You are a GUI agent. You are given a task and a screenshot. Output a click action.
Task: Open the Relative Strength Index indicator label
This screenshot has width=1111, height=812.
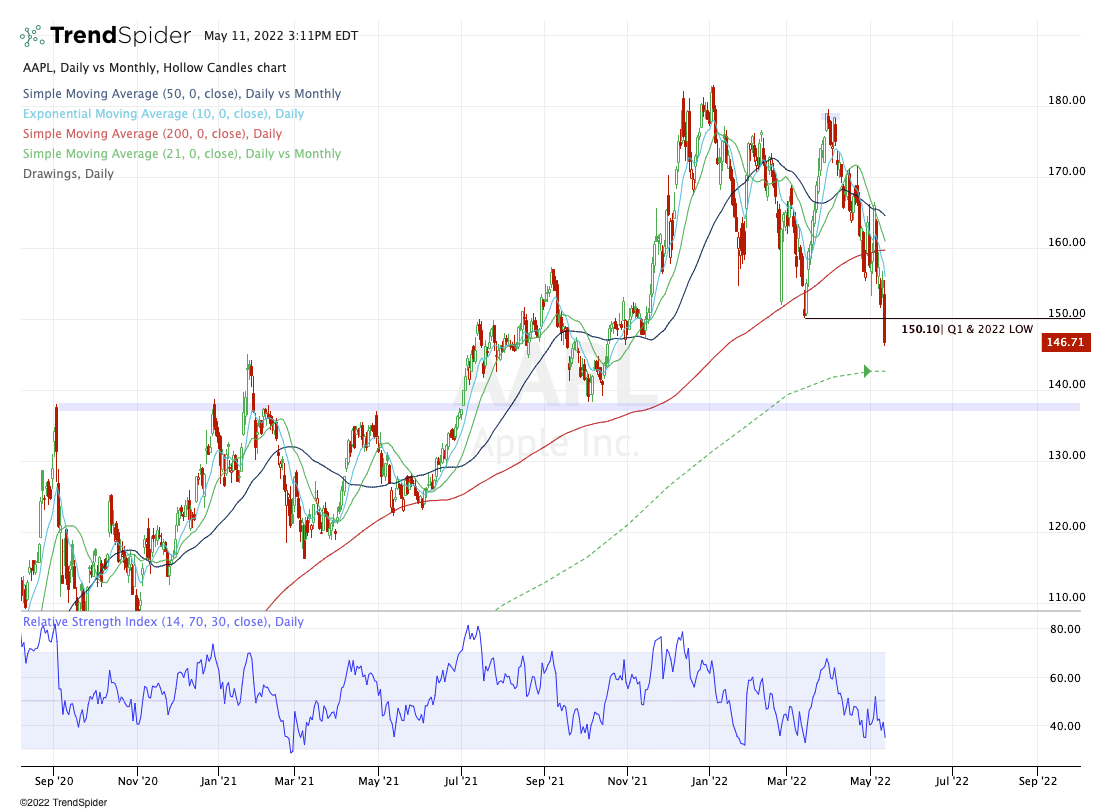coord(163,622)
